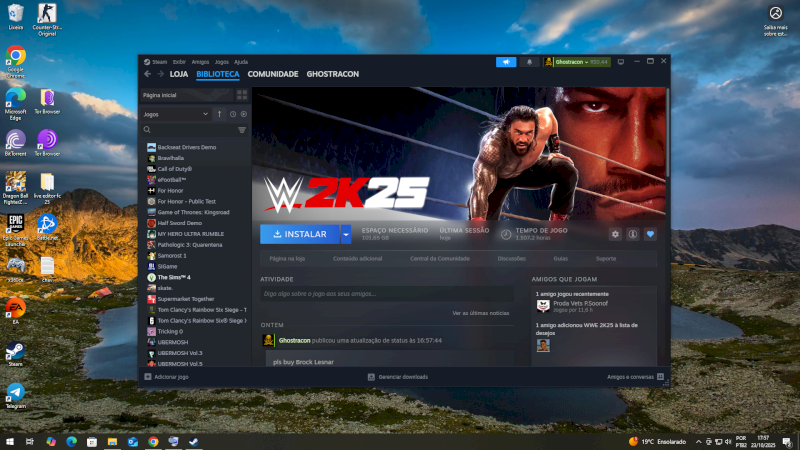Show hidden system tray icons
Viewport: 800px width, 450px height.
pos(698,442)
